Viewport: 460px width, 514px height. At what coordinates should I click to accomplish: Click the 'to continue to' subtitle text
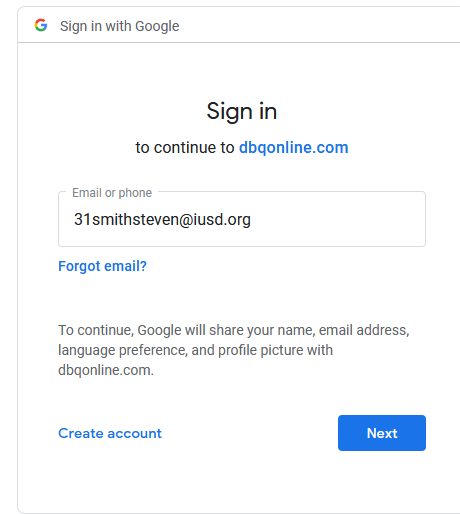pos(185,147)
